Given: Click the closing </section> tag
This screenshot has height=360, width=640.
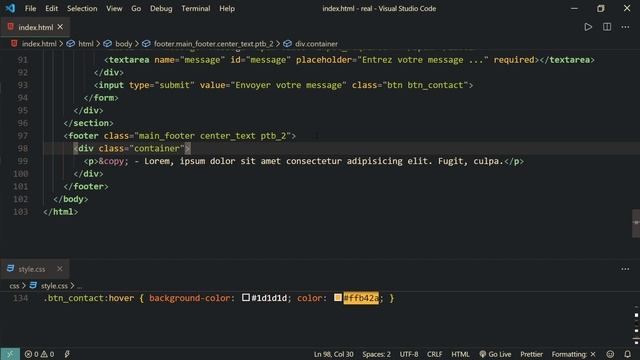Looking at the screenshot, I should 89,123.
